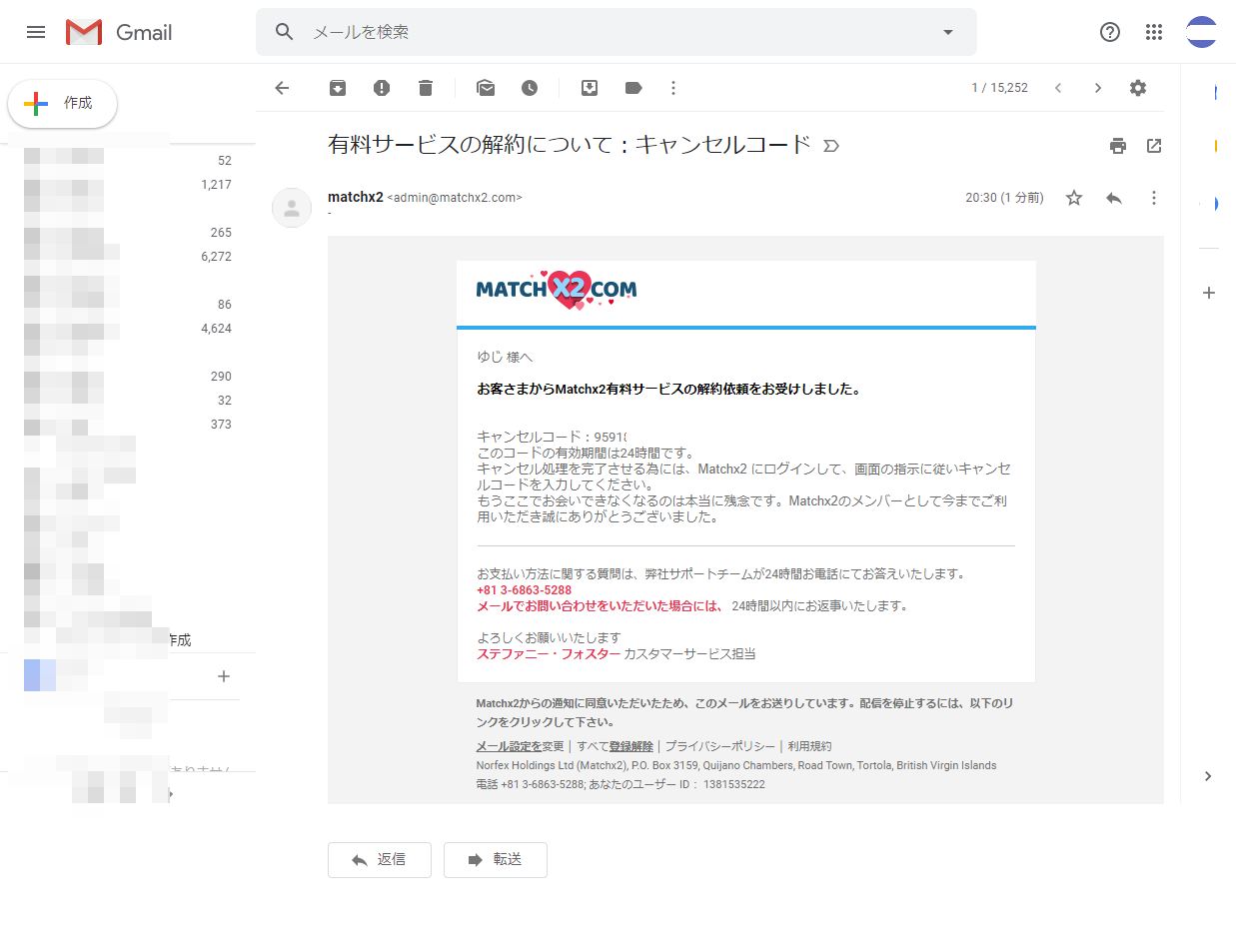Archive this email
This screenshot has width=1236, height=952.
(338, 88)
